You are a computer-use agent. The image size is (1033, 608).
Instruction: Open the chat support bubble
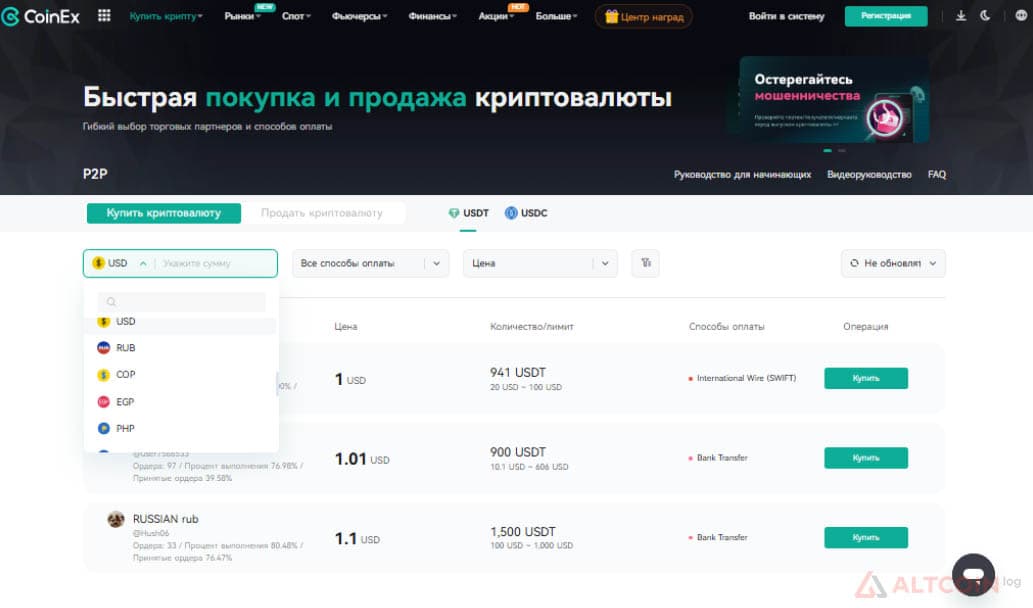tap(974, 574)
